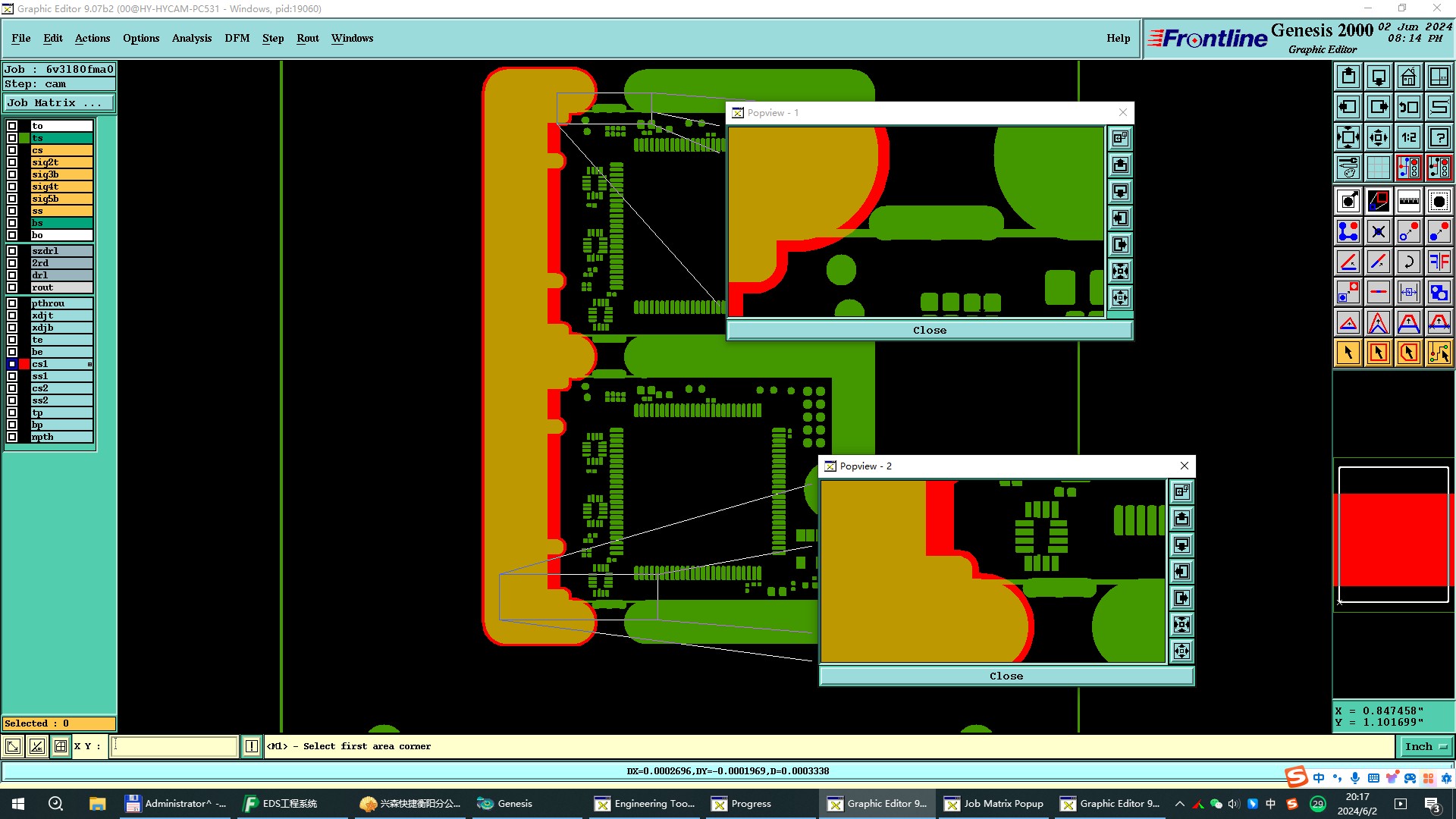Toggle the checkbox for layer cs1
This screenshot has height=819, width=1456.
point(12,364)
